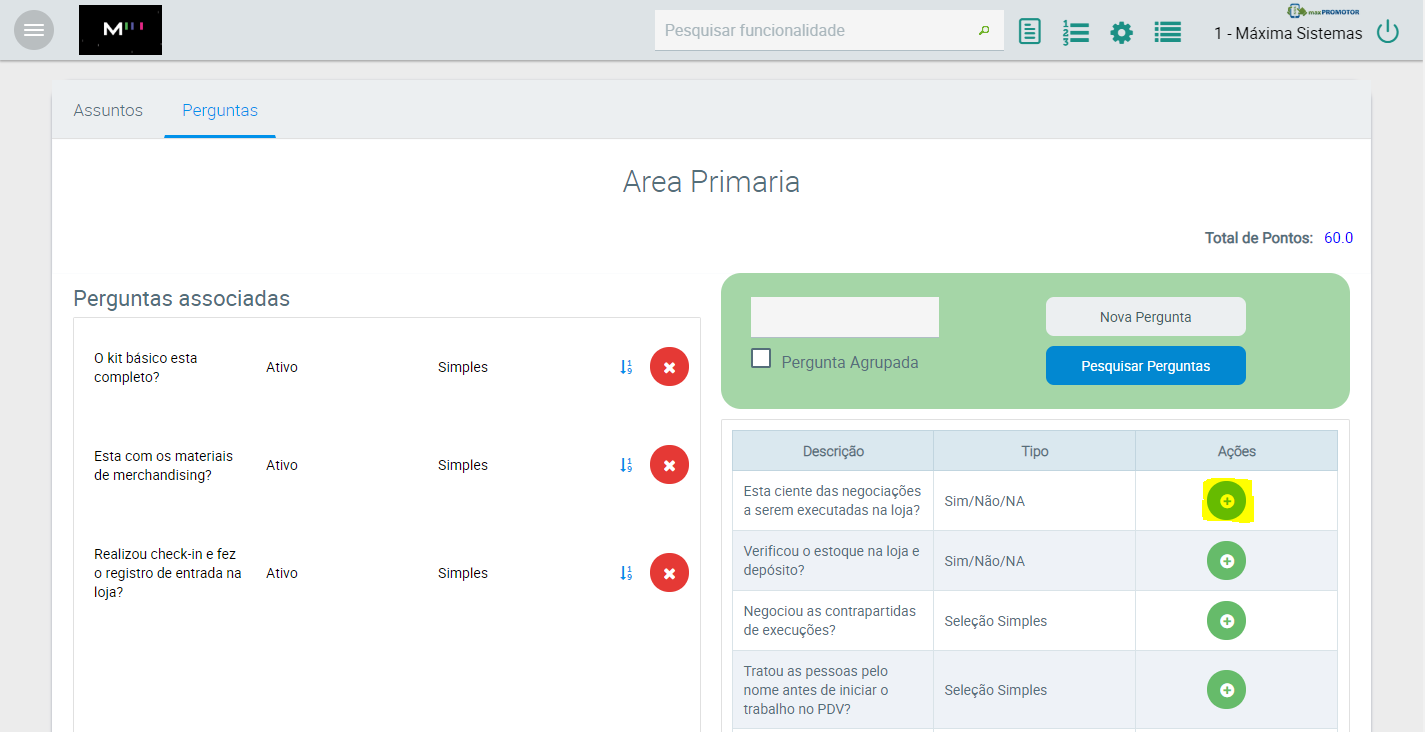Click the Pesquisar Perguntas button
Viewport: 1425px width, 732px height.
coord(1146,366)
